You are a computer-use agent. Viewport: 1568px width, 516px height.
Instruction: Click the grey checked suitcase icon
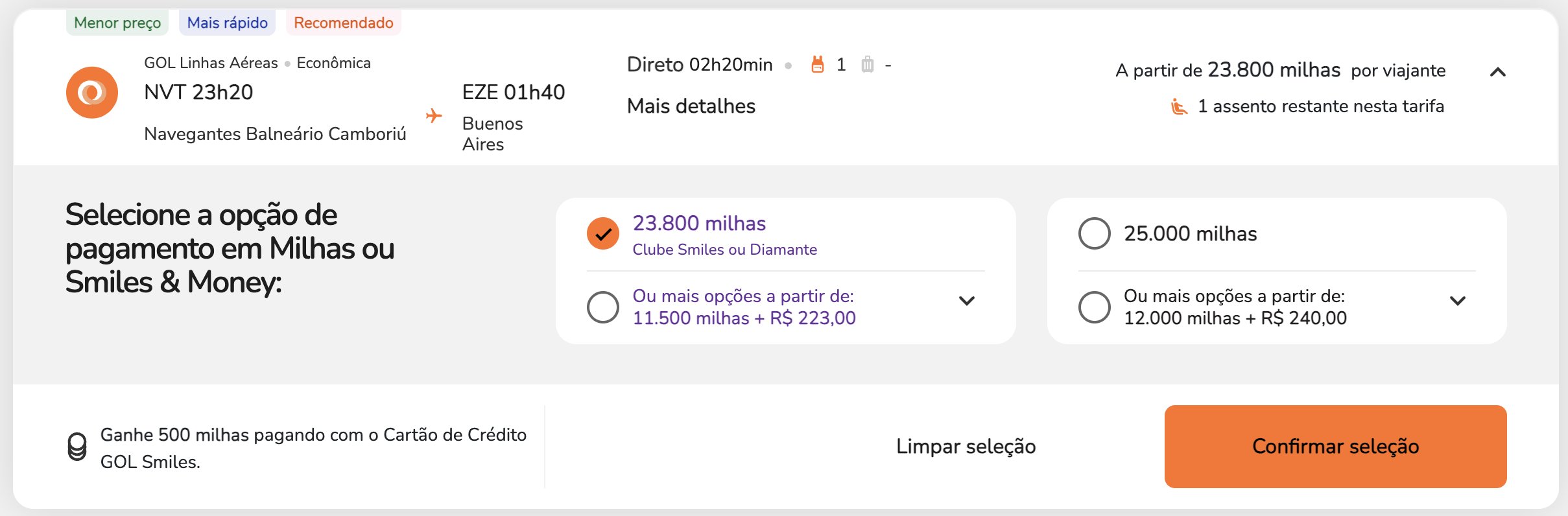(x=867, y=64)
